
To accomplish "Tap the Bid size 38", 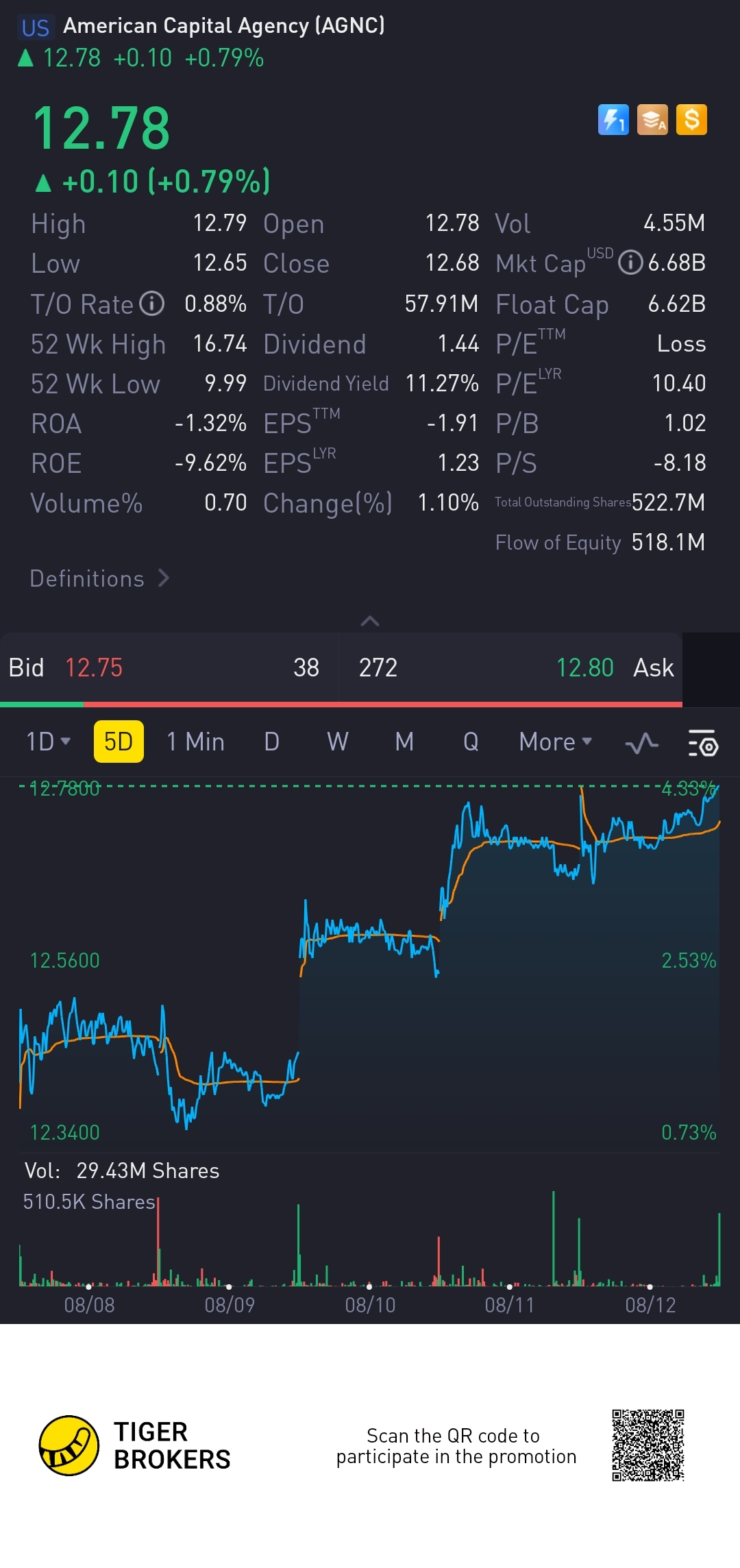I will [x=306, y=667].
